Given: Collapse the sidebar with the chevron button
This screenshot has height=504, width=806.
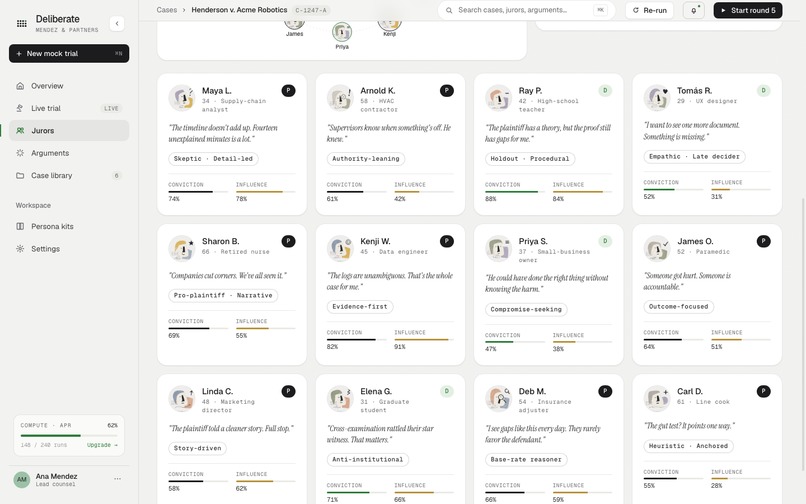Looking at the screenshot, I should (117, 24).
